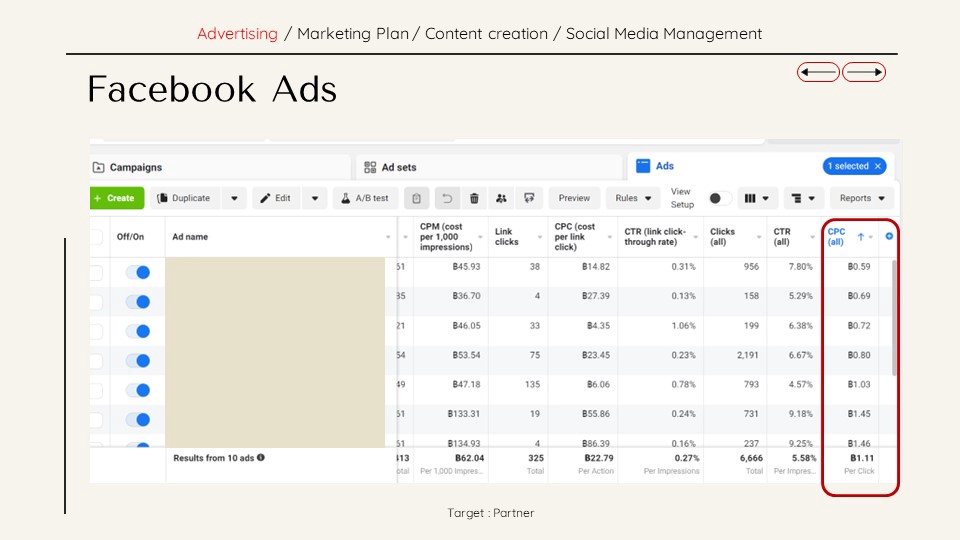The height and width of the screenshot is (540, 960).
Task: Click the undo icon in toolbar
Action: point(447,198)
